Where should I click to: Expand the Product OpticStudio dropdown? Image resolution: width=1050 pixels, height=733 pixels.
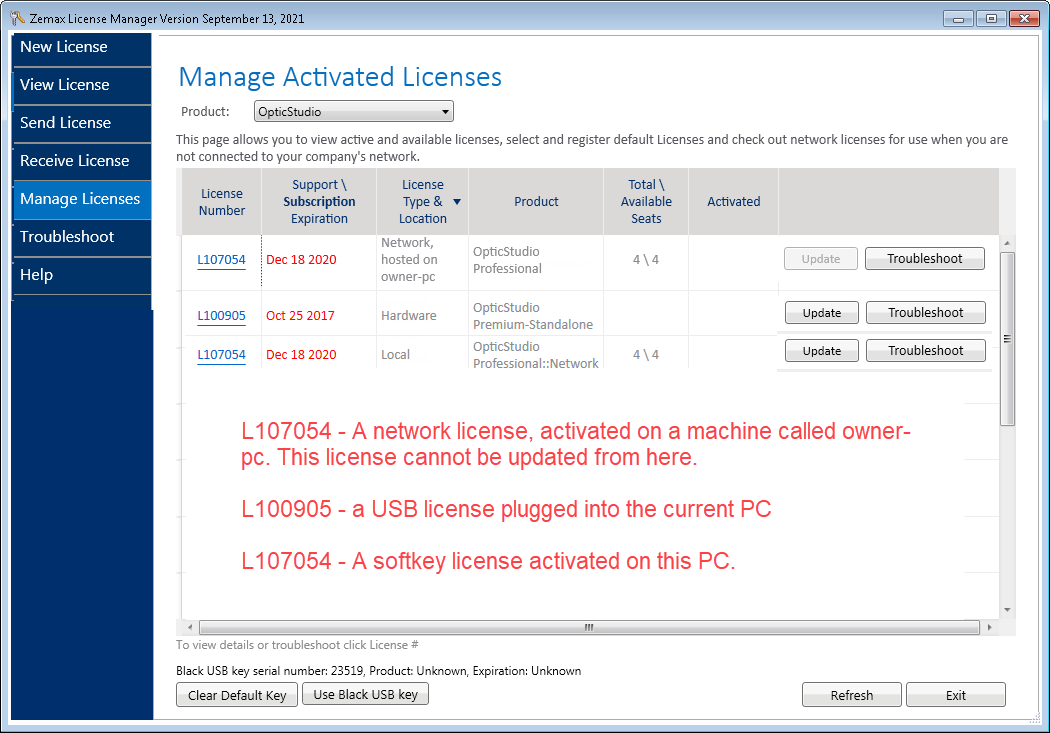coord(354,112)
